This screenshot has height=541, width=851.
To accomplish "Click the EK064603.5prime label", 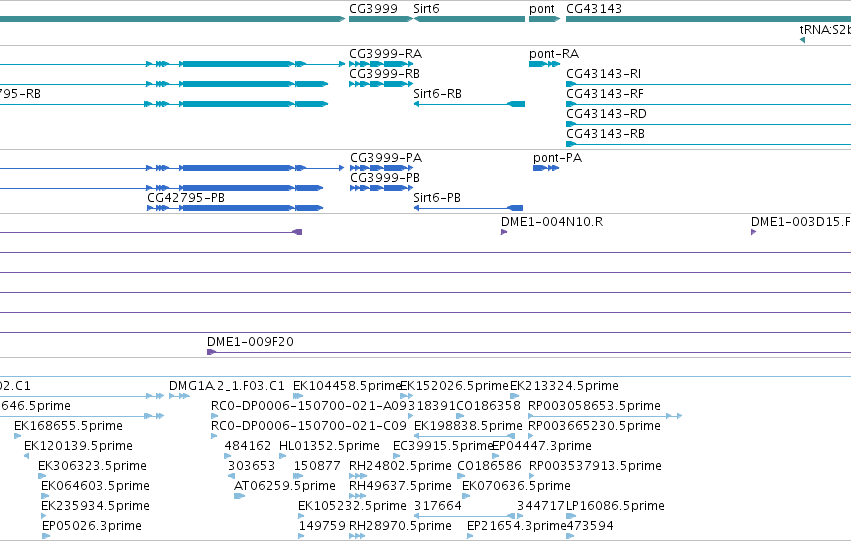I will tap(96, 486).
